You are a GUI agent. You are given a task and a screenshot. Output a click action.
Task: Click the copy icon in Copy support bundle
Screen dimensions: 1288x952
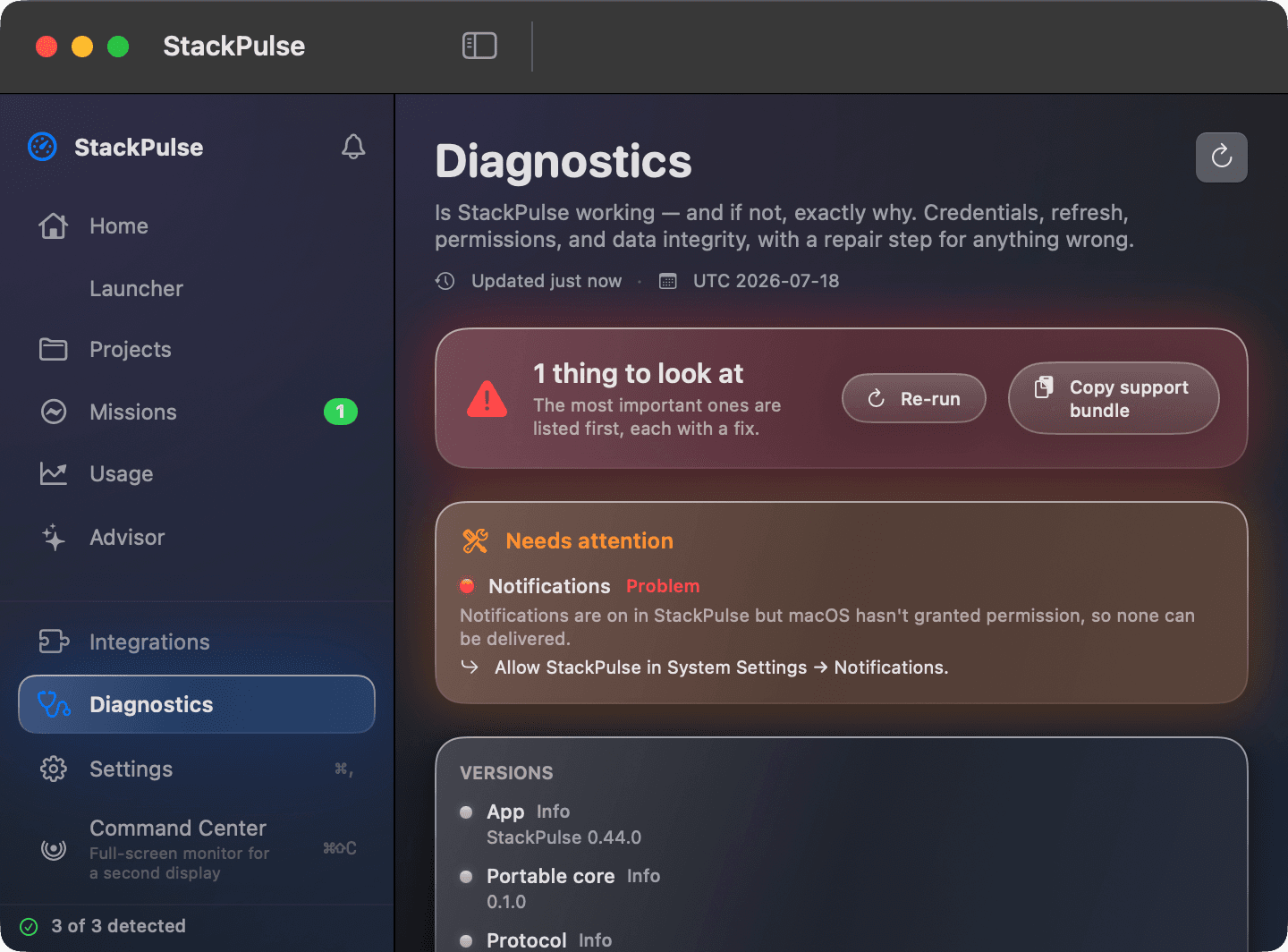(x=1044, y=387)
